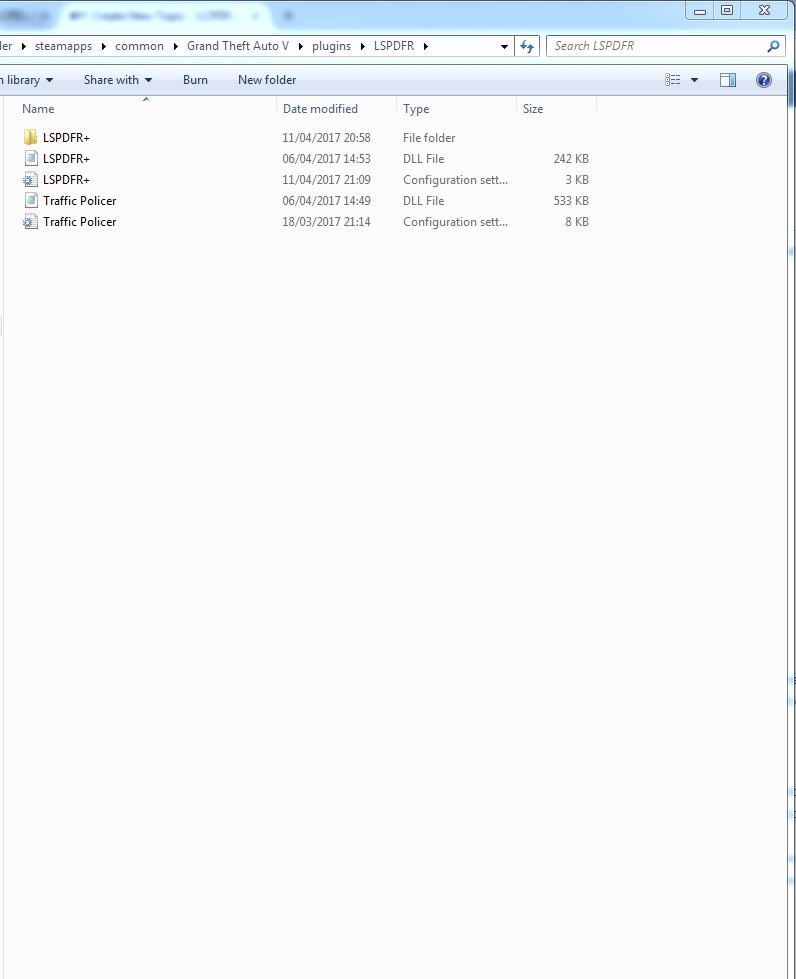This screenshot has height=979, width=796.
Task: Expand arrow after Grand Theft Auto V breadcrumb
Action: point(300,46)
